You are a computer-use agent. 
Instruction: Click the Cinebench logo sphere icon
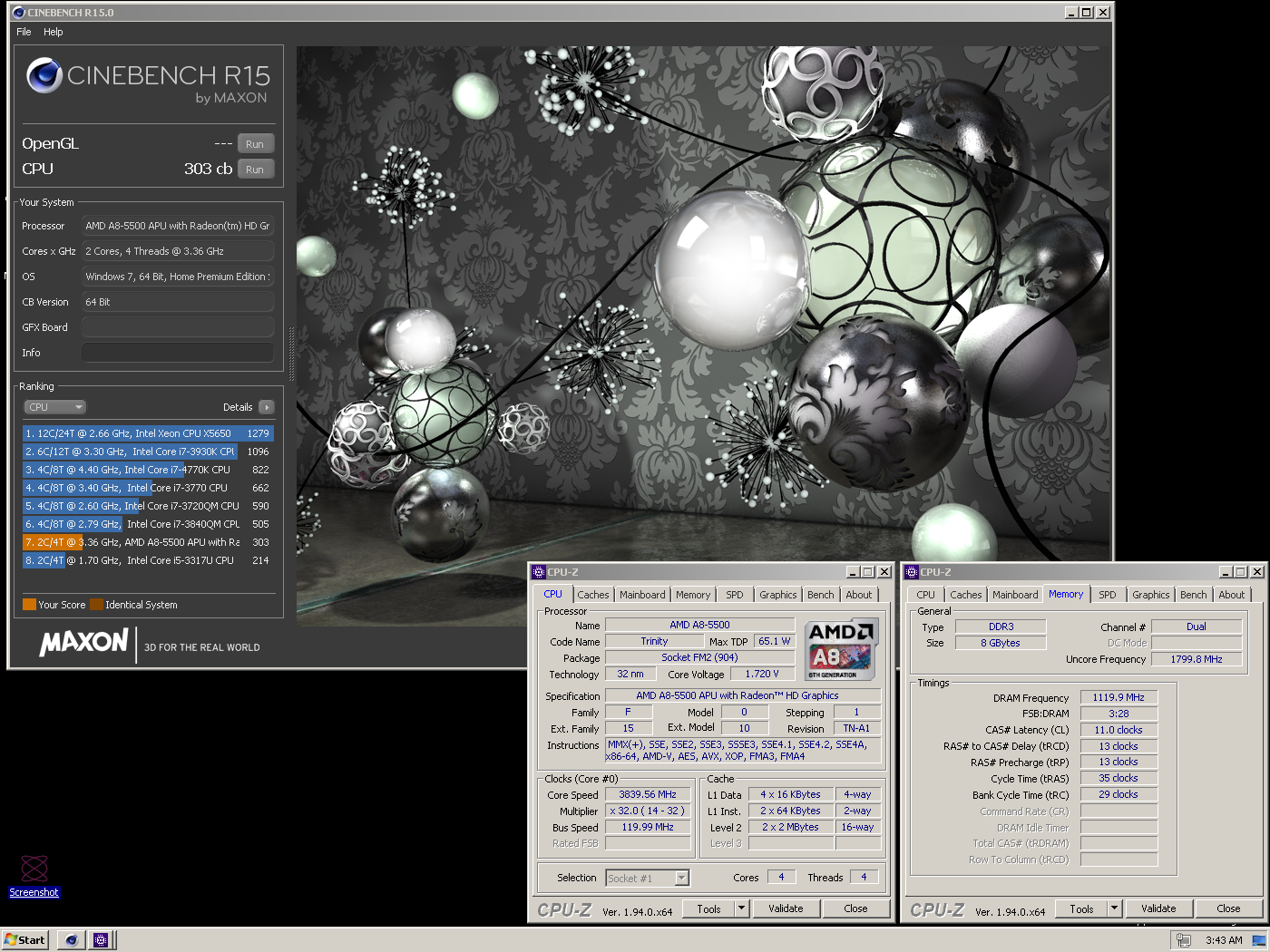44,76
